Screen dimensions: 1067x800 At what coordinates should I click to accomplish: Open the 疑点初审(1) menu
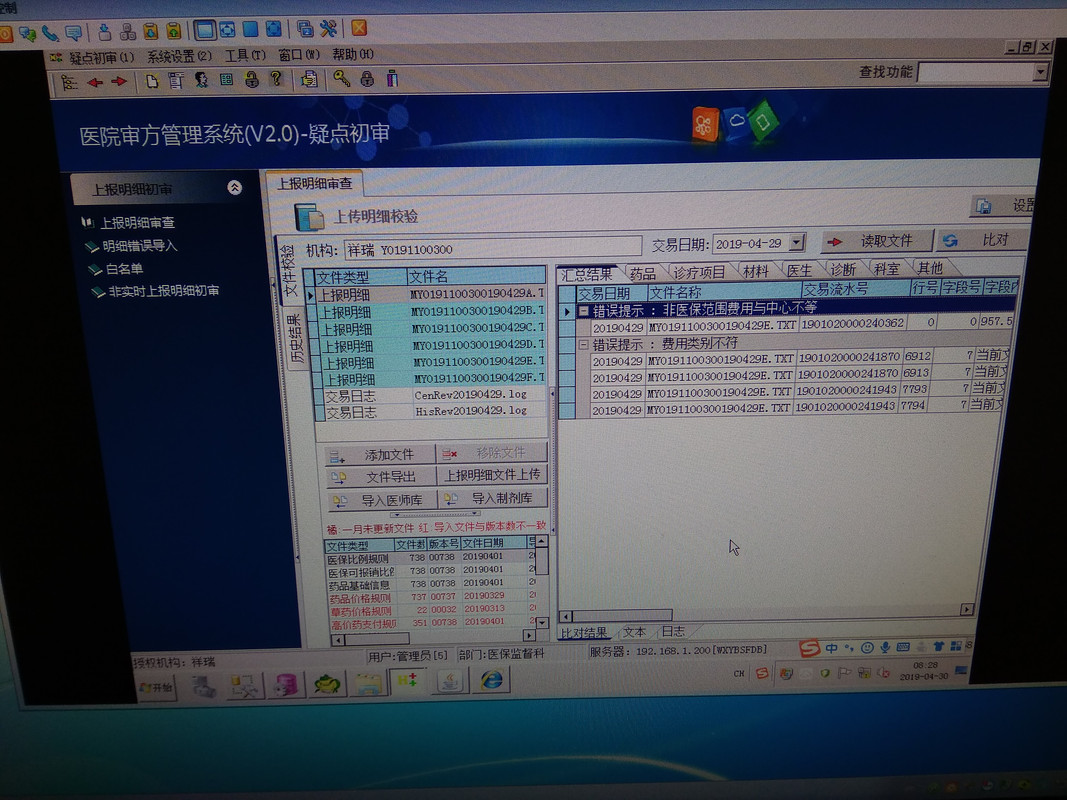pyautogui.click(x=101, y=57)
